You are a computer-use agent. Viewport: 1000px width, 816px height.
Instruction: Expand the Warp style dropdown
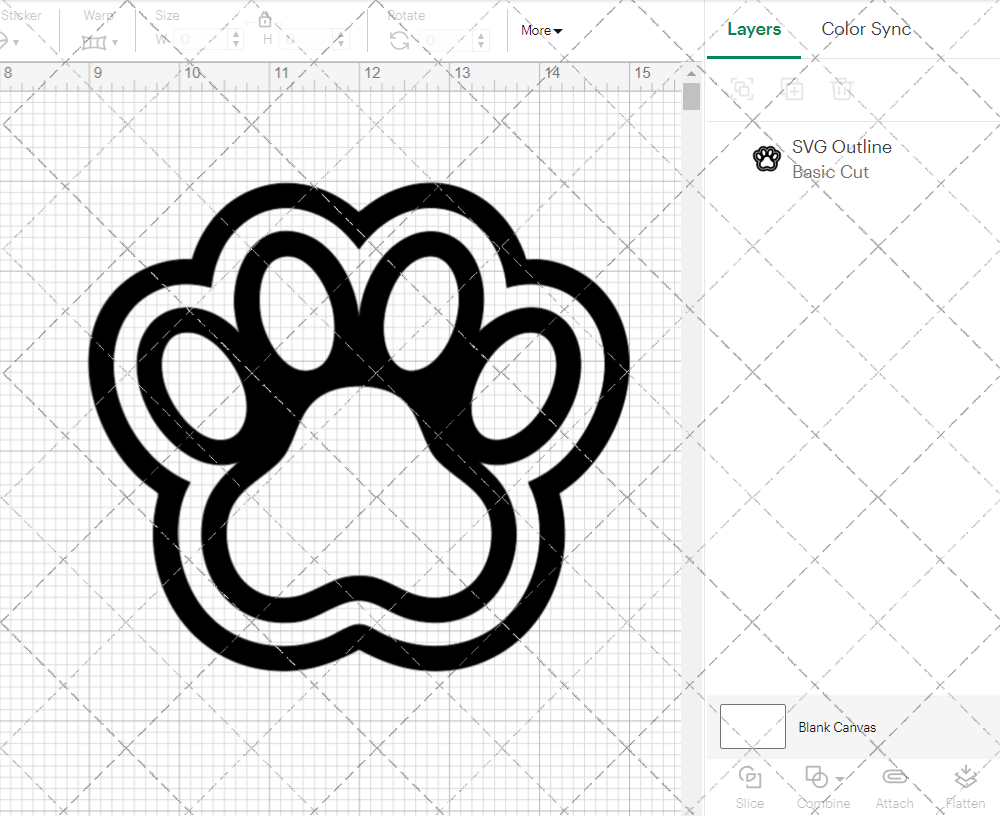coord(116,43)
